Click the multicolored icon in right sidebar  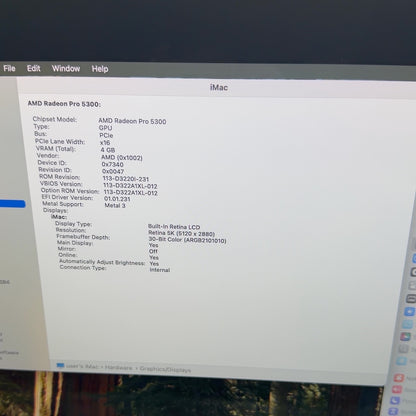point(405,336)
